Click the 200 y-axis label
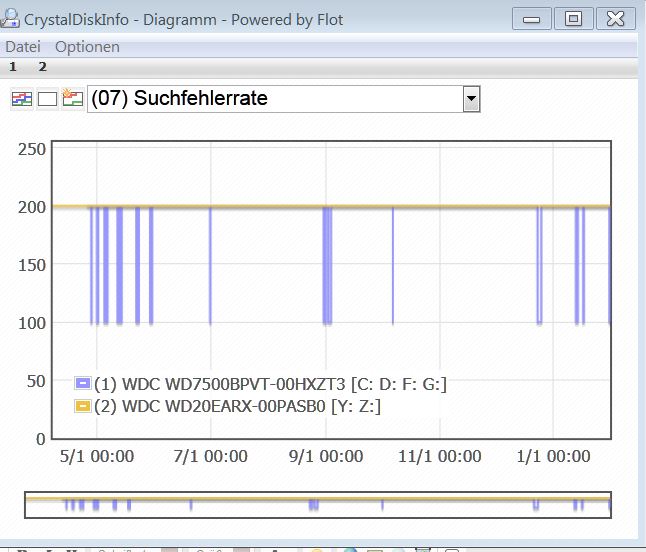Viewport: 646px width, 552px height. click(32, 207)
